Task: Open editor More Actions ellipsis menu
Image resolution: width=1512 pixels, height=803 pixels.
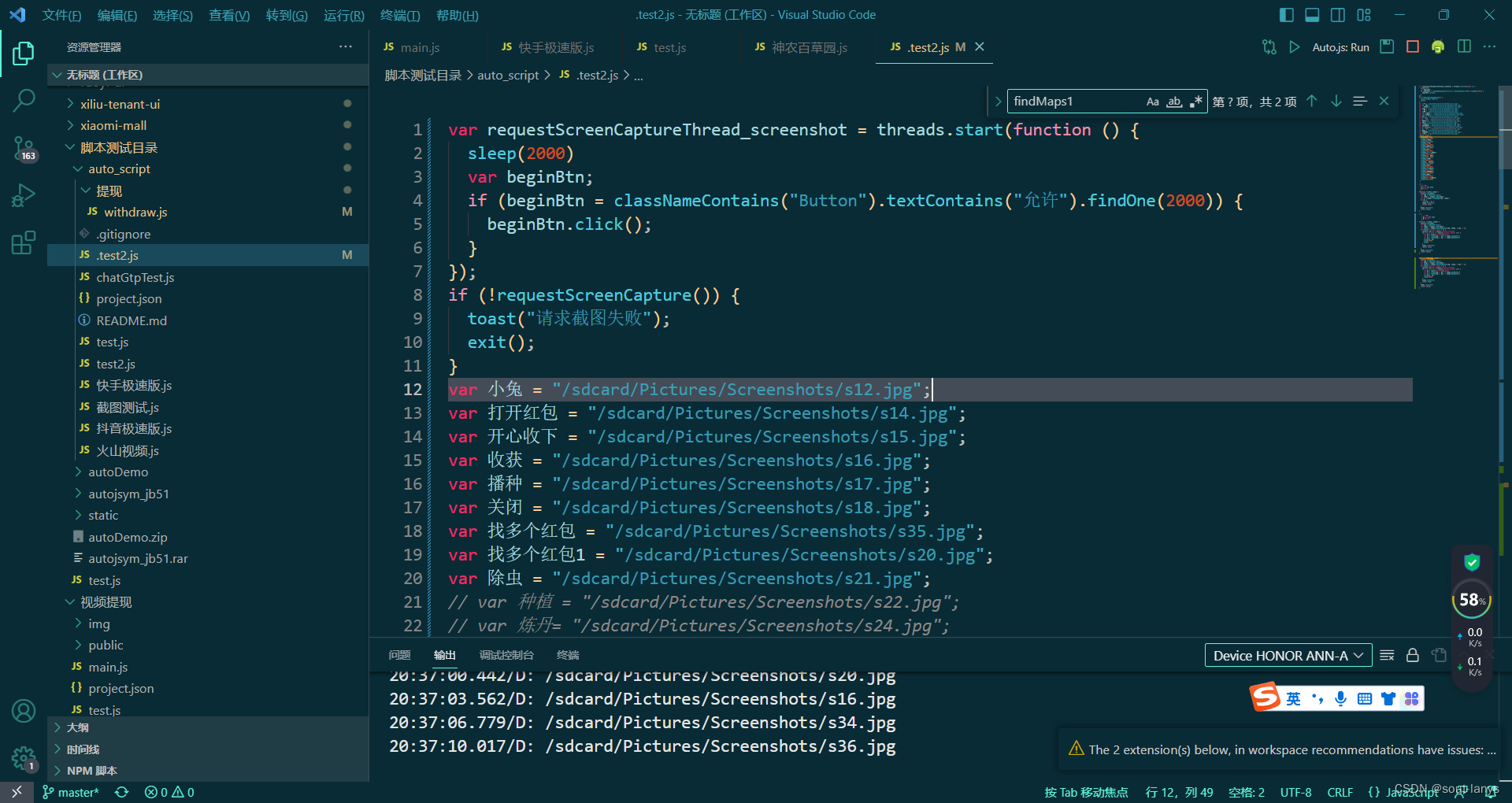Action: coord(1489,47)
